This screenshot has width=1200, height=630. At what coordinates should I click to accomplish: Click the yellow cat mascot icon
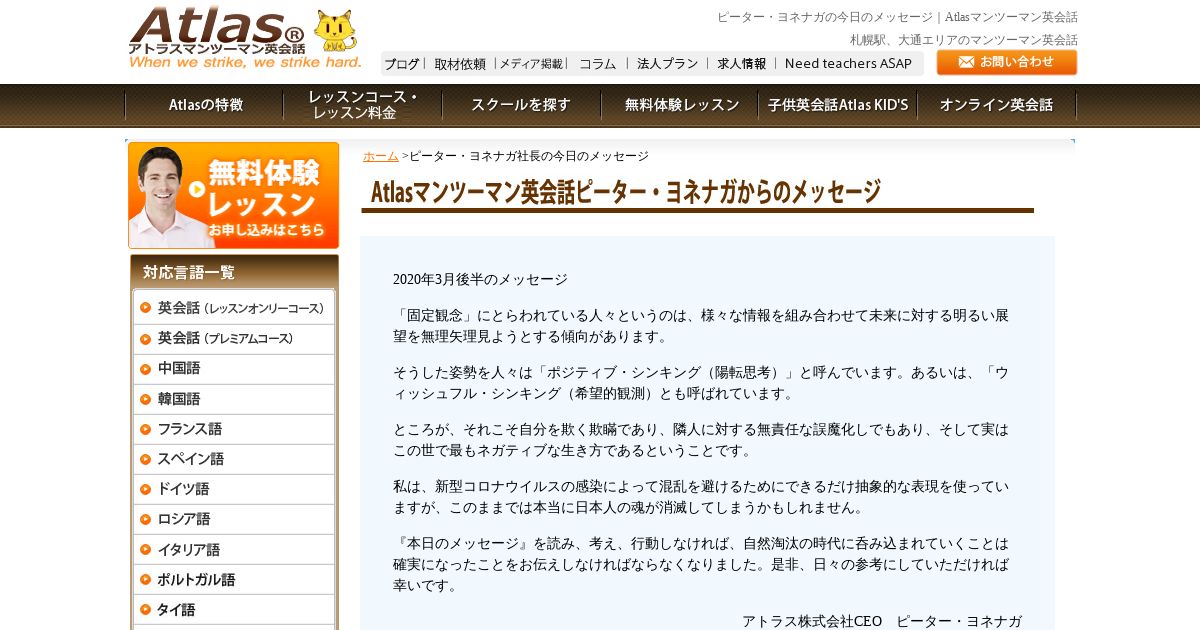[x=335, y=31]
